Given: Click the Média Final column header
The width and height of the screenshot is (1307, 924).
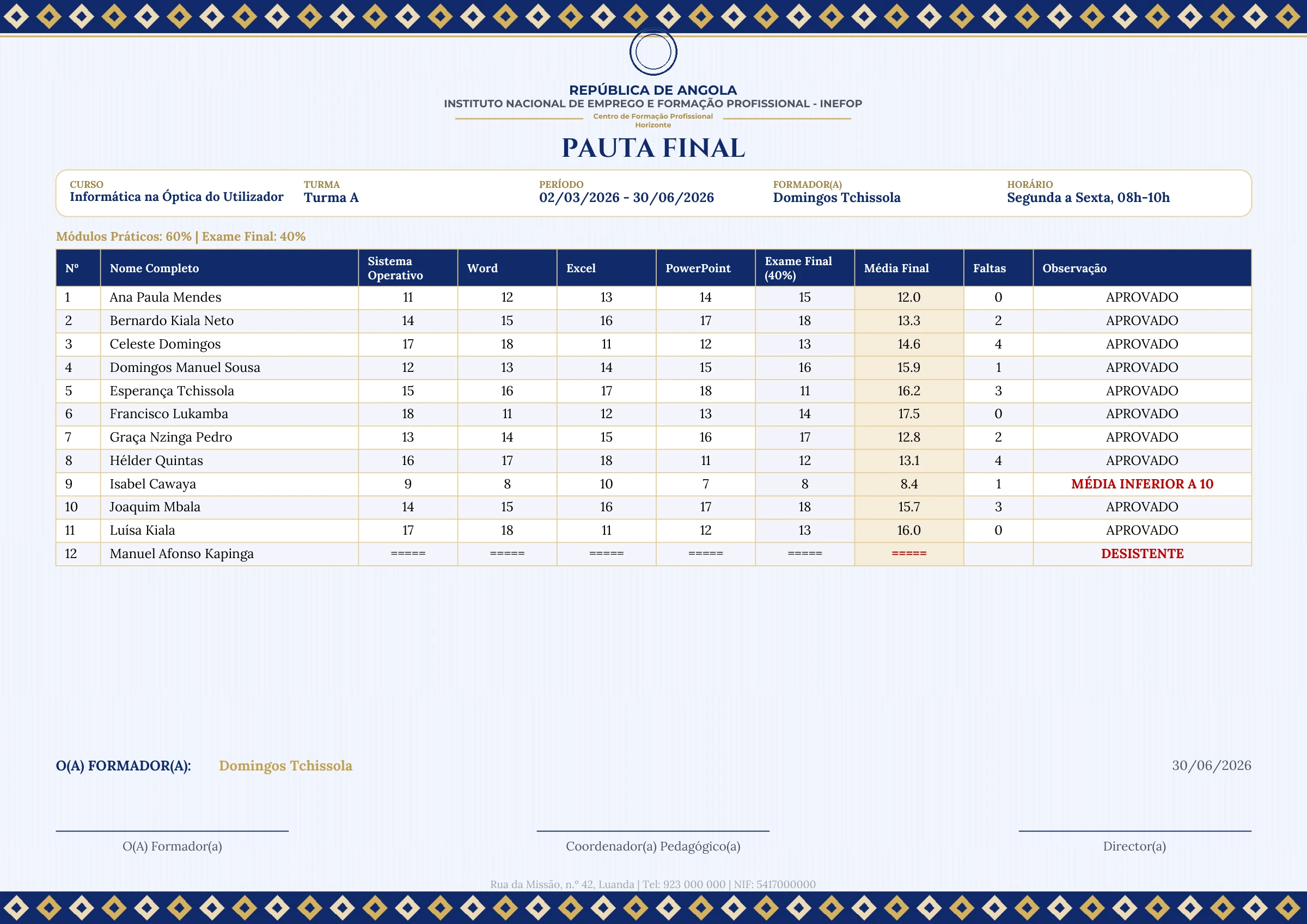Looking at the screenshot, I should (908, 268).
